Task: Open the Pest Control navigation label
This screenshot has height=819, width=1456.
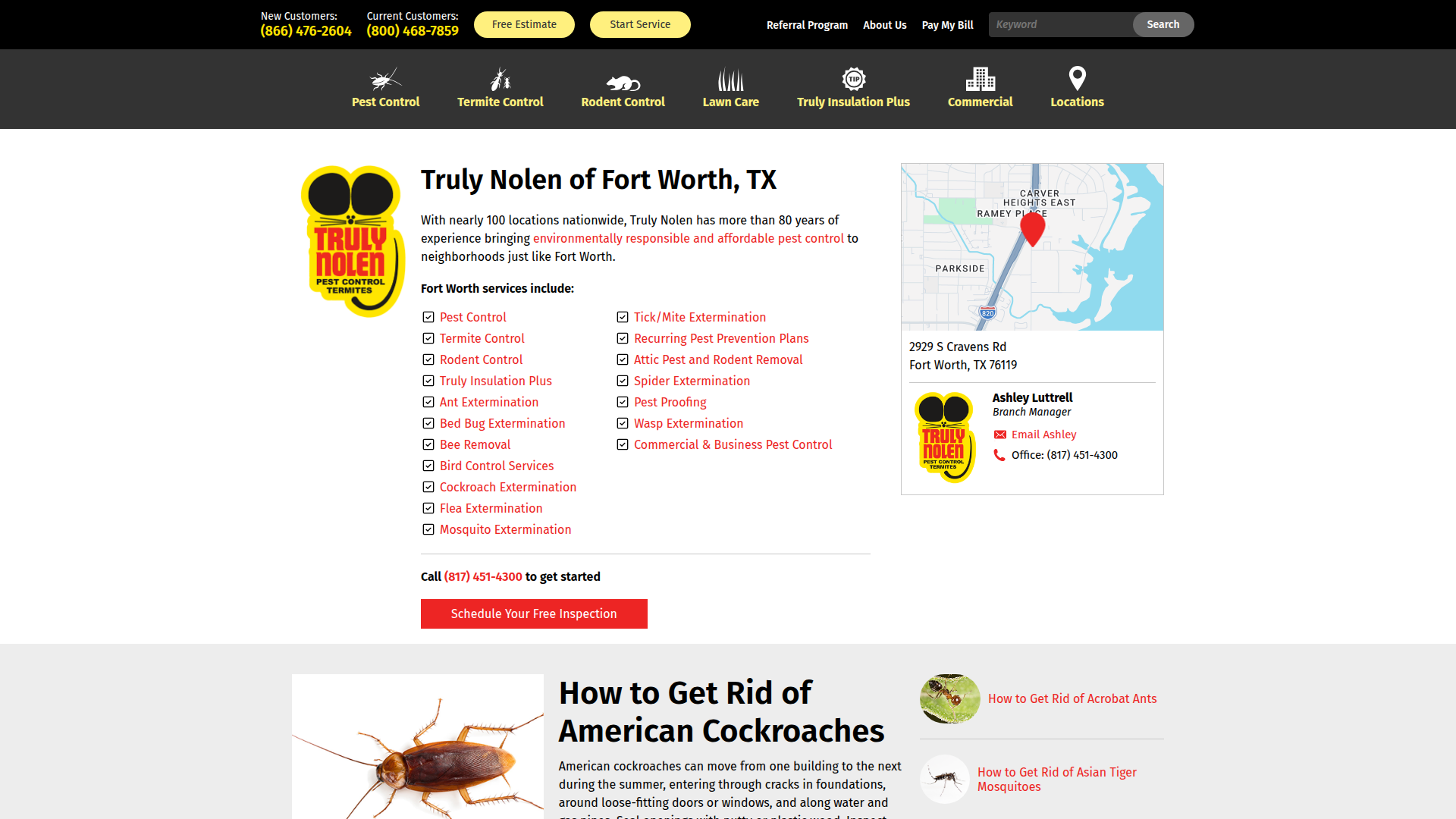Action: point(385,102)
